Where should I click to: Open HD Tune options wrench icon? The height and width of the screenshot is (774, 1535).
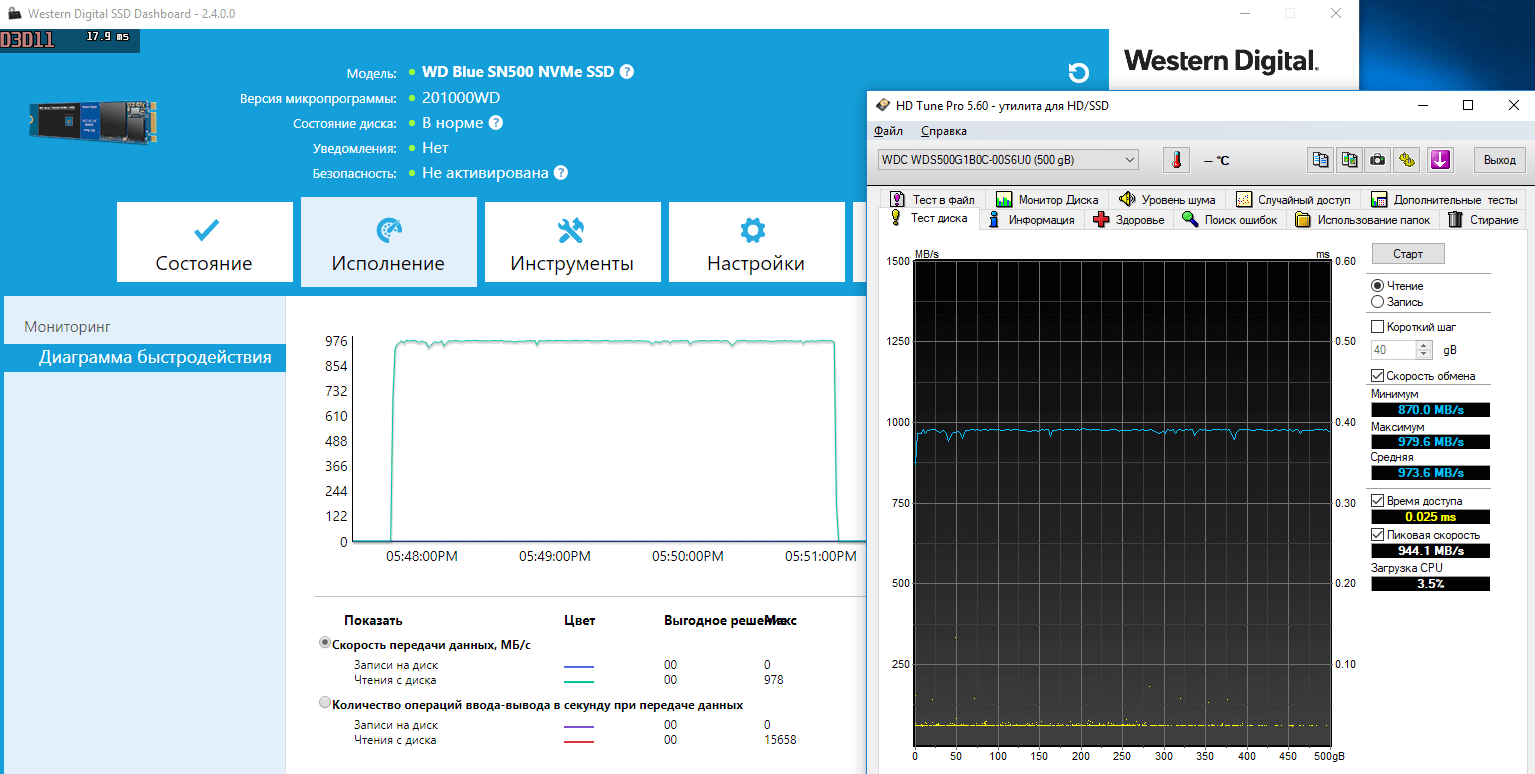click(1407, 160)
